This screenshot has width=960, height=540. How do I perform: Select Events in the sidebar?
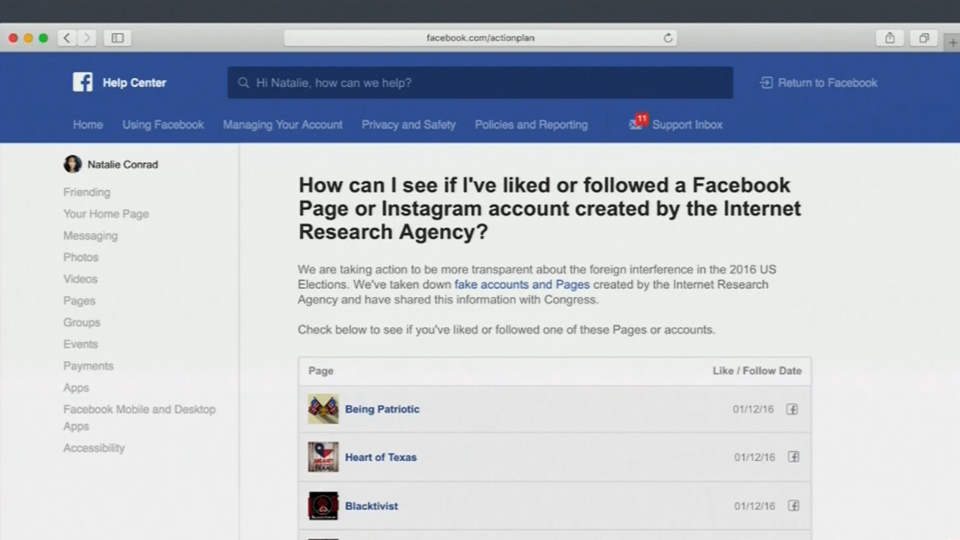80,344
